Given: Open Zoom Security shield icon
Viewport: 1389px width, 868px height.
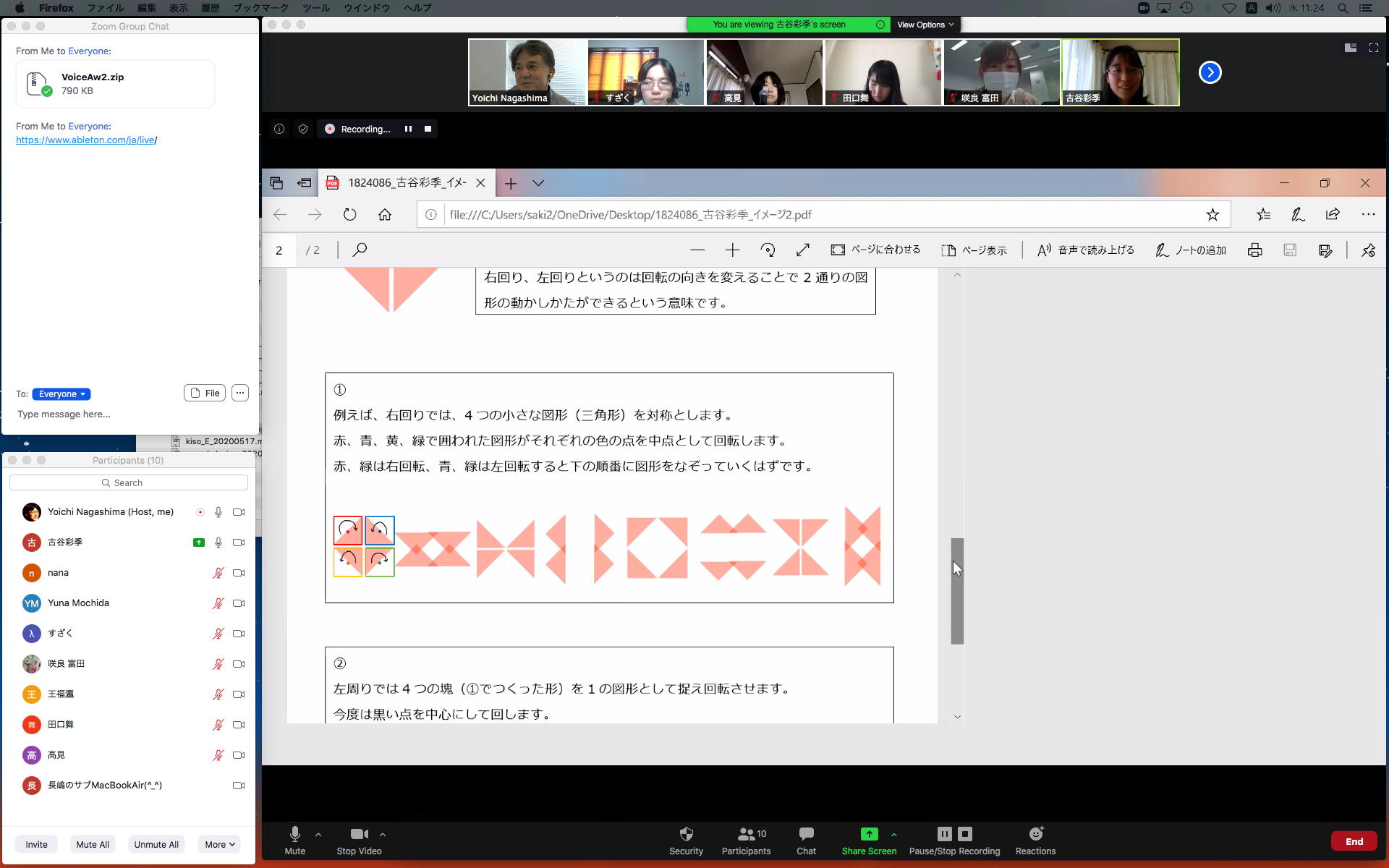Looking at the screenshot, I should click(686, 834).
